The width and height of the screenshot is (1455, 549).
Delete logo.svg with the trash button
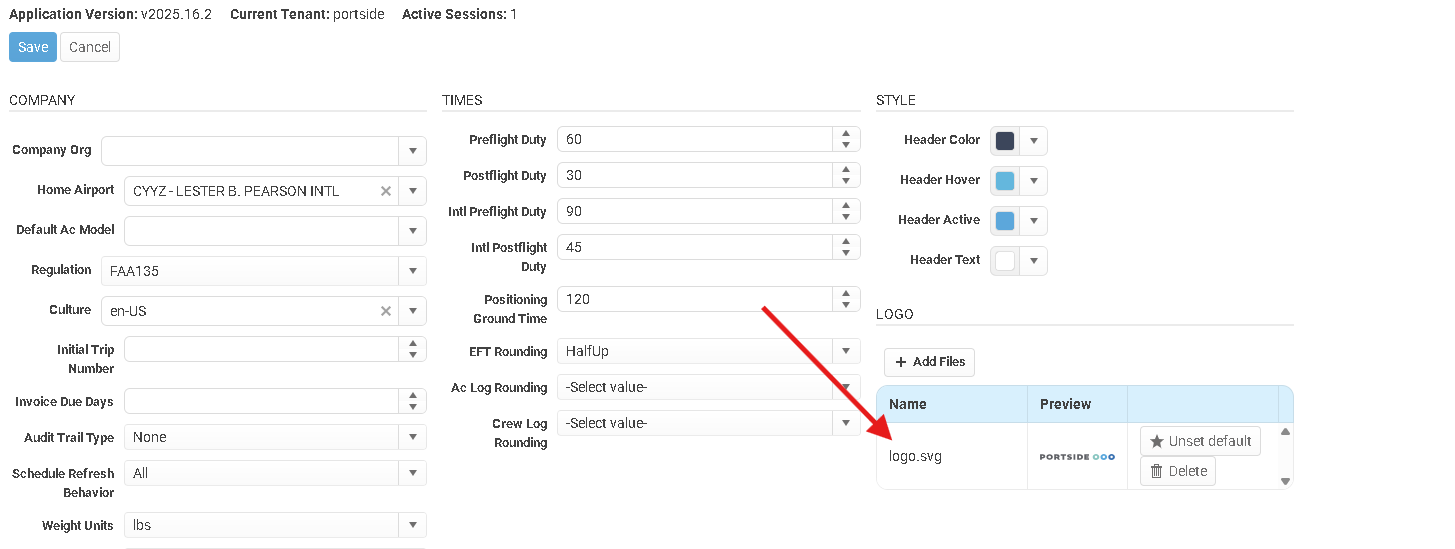coord(1177,471)
